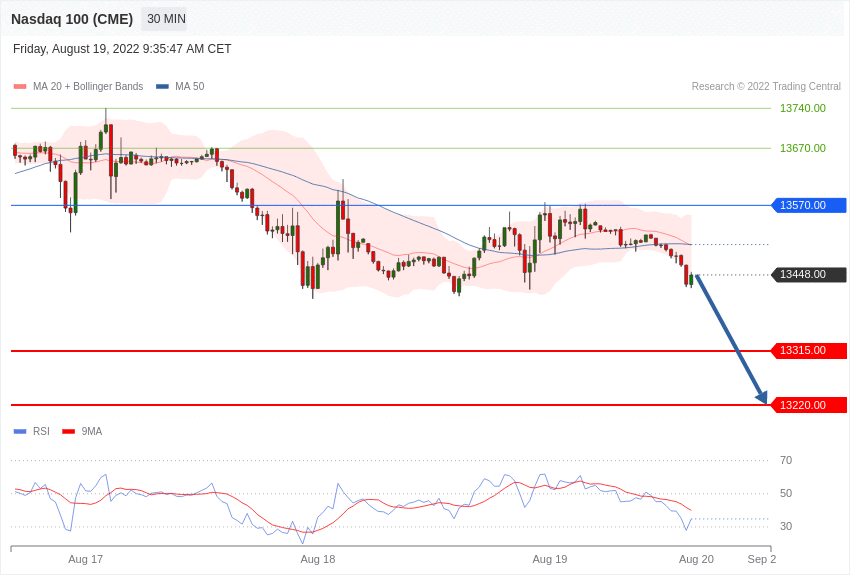
Task: Click the red 9MA legend swatch
Action: 68,431
